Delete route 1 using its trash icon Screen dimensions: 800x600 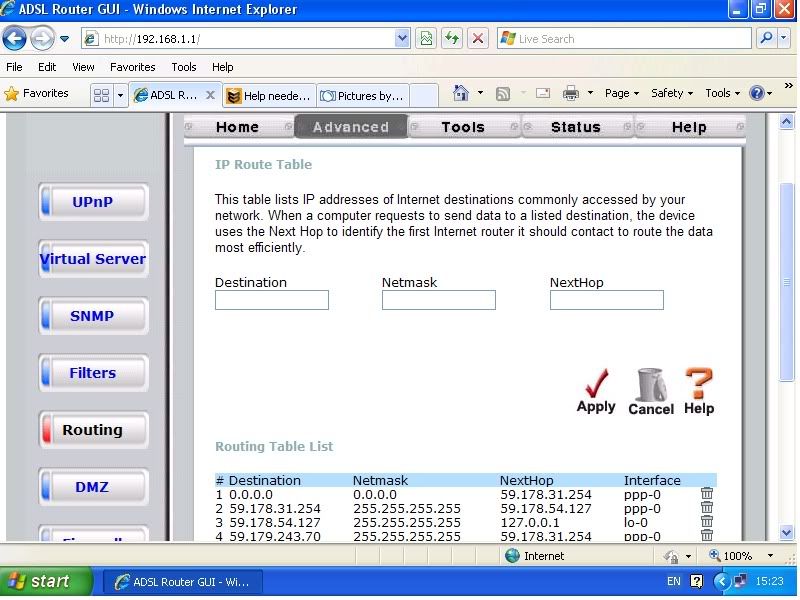tap(707, 494)
